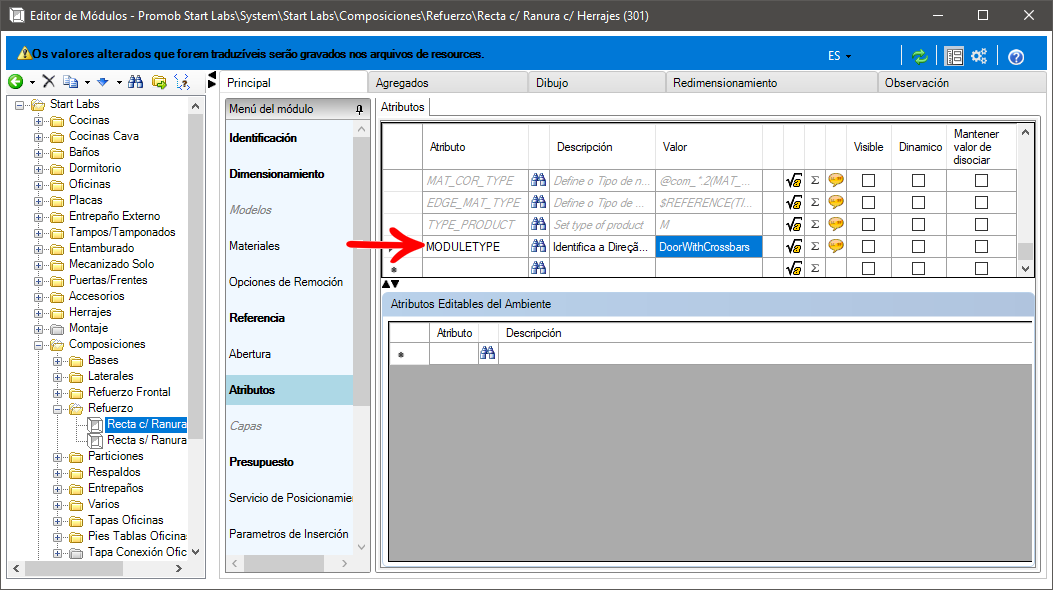Click binoculars icon in TYPE_PRODUCT row

[x=539, y=224]
